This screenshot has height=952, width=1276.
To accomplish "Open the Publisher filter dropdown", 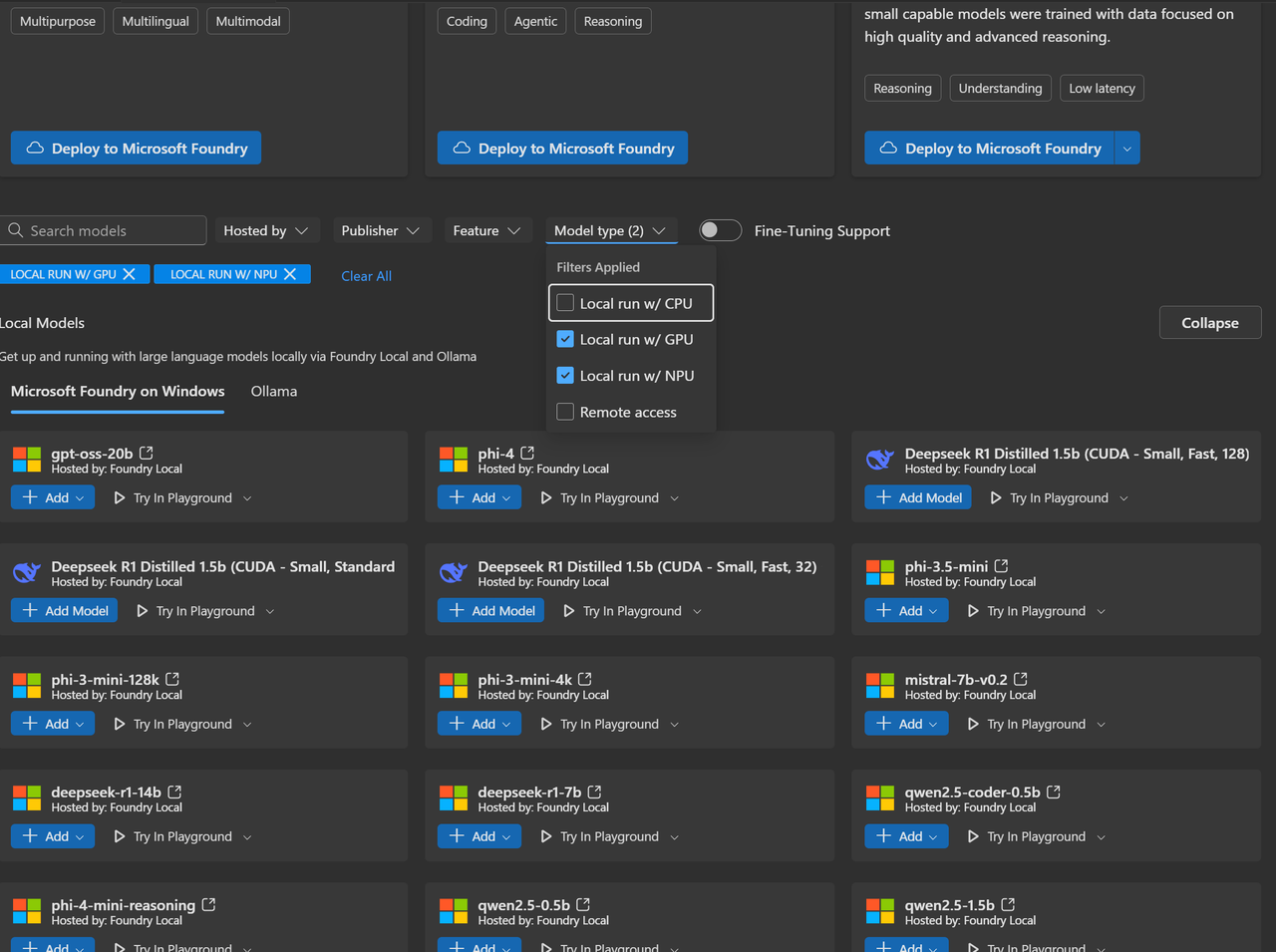I will (x=382, y=230).
